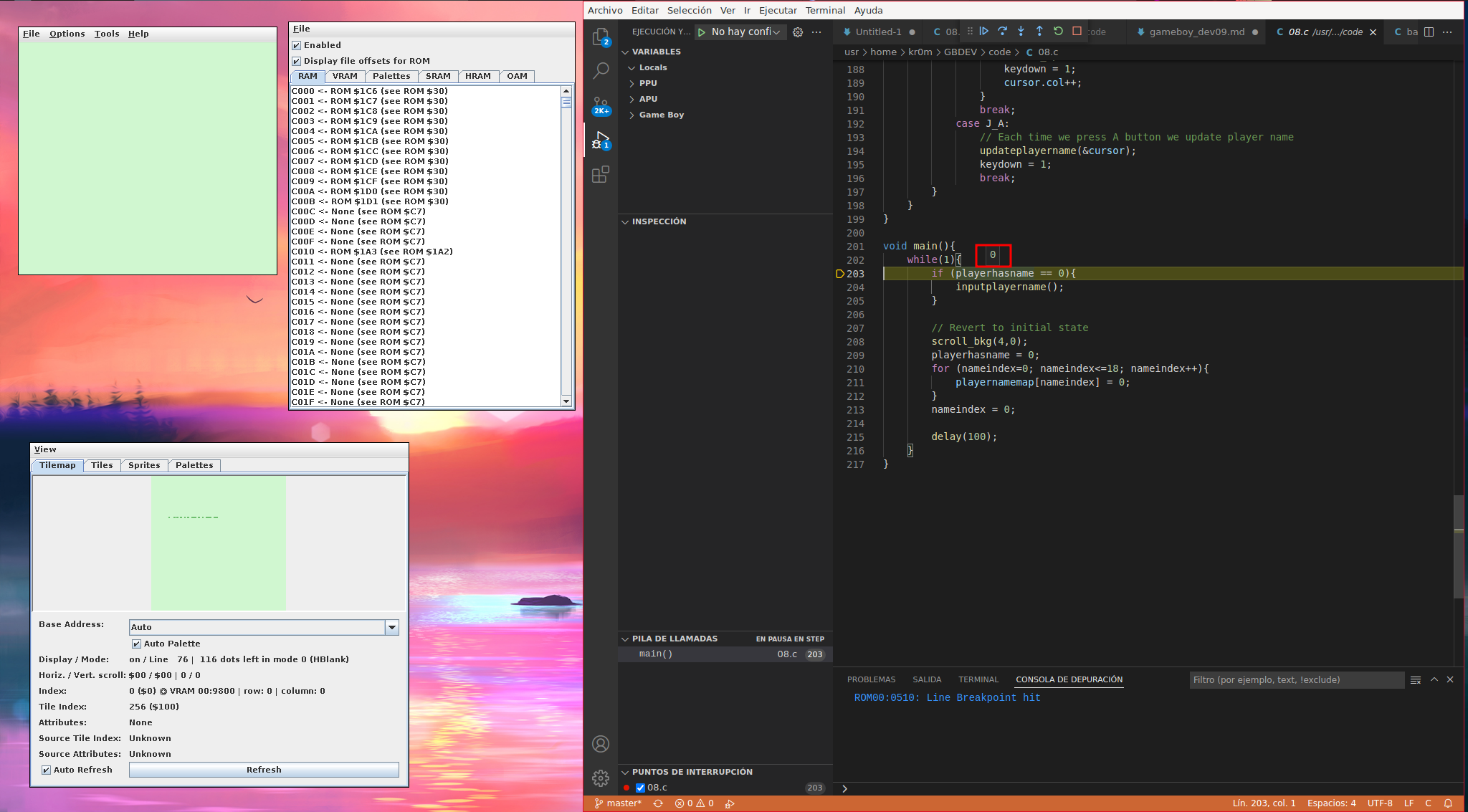Stop debugging with the red square
The image size is (1468, 812).
pyautogui.click(x=1077, y=32)
